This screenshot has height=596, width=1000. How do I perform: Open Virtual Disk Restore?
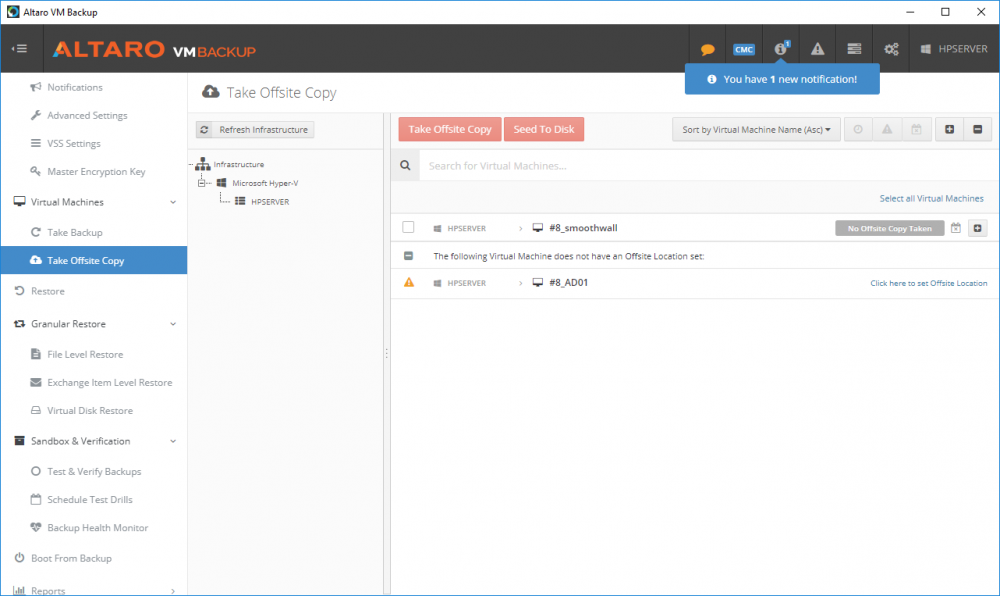pos(90,411)
